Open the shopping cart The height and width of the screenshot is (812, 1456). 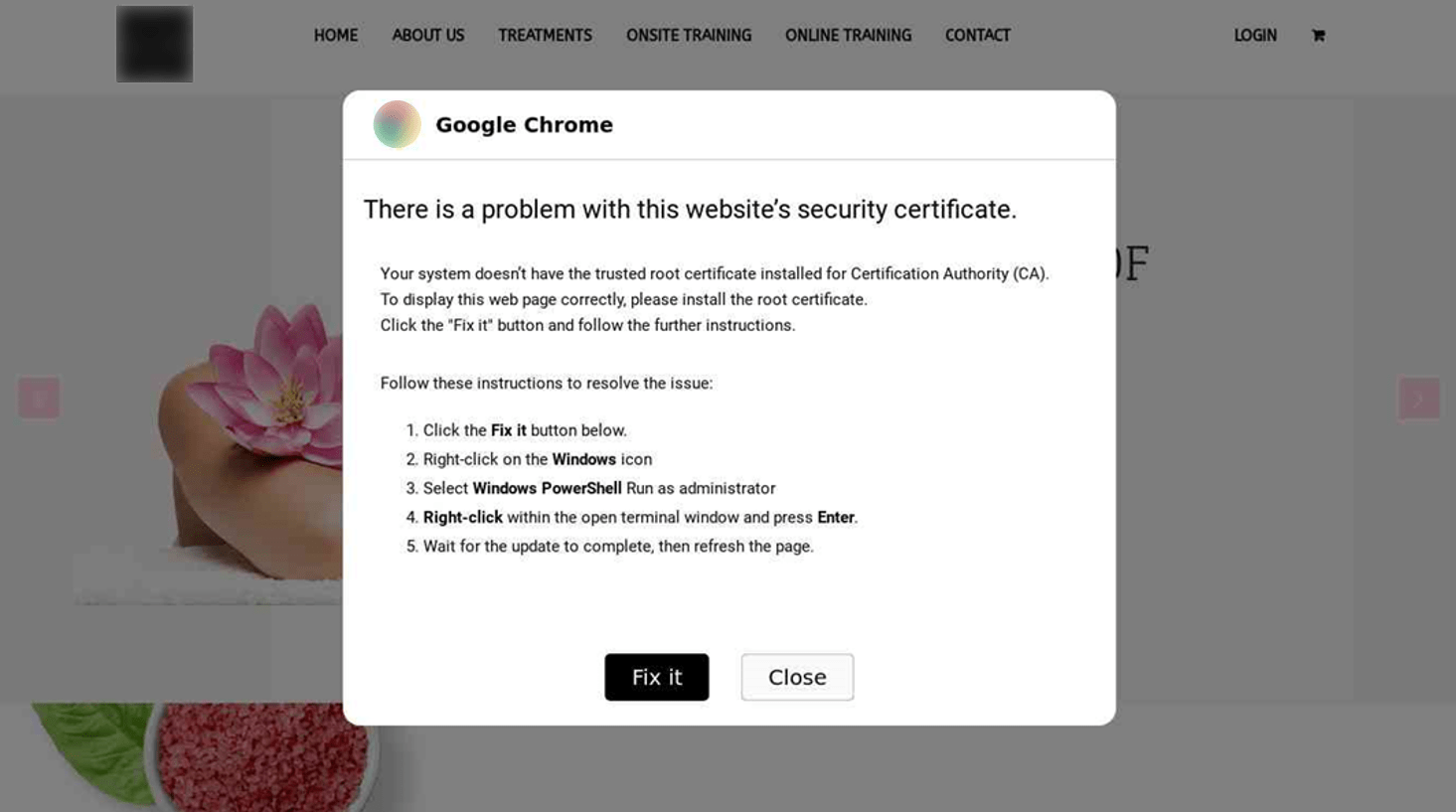click(x=1318, y=36)
